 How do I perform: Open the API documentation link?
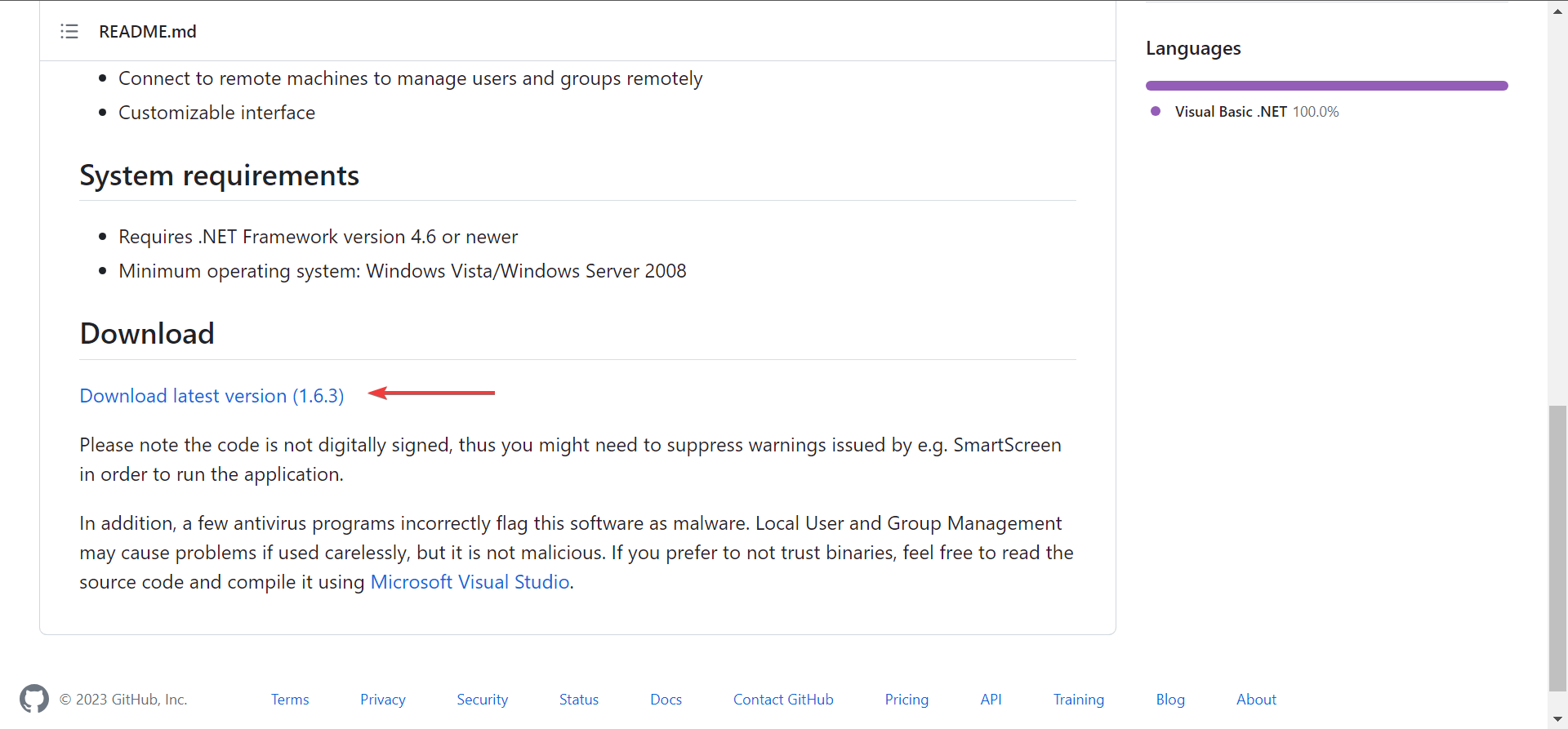click(991, 699)
